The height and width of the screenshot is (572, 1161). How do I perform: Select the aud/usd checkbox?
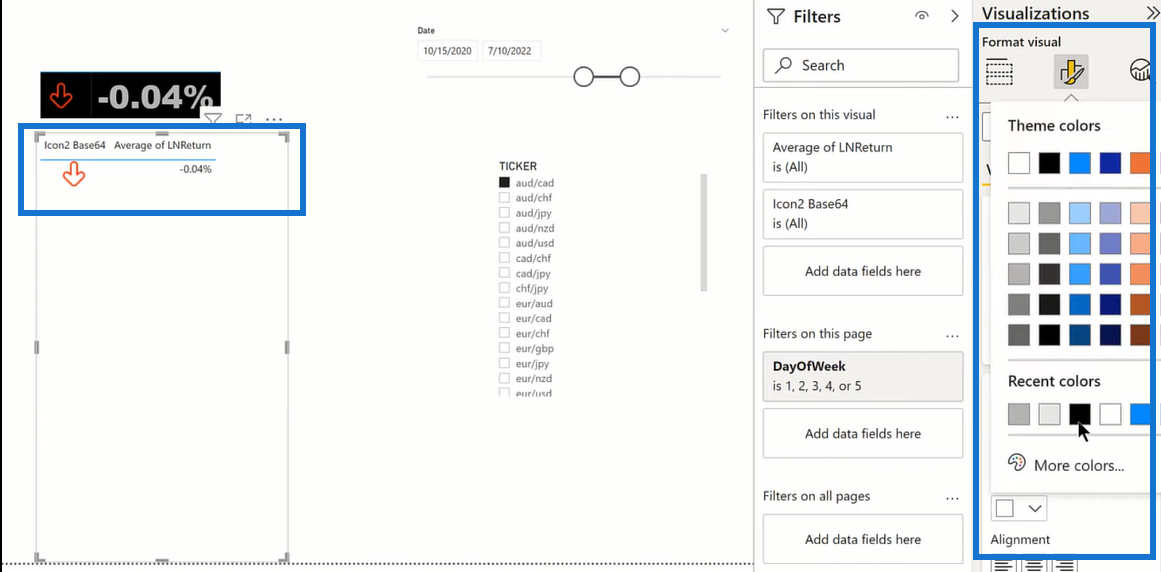tap(504, 243)
